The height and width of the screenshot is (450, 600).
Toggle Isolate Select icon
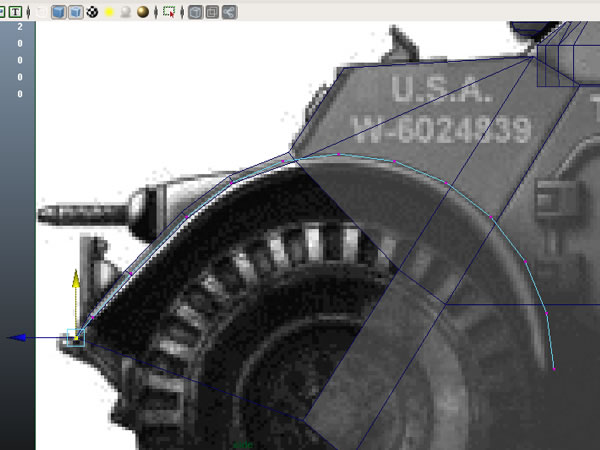(169, 12)
